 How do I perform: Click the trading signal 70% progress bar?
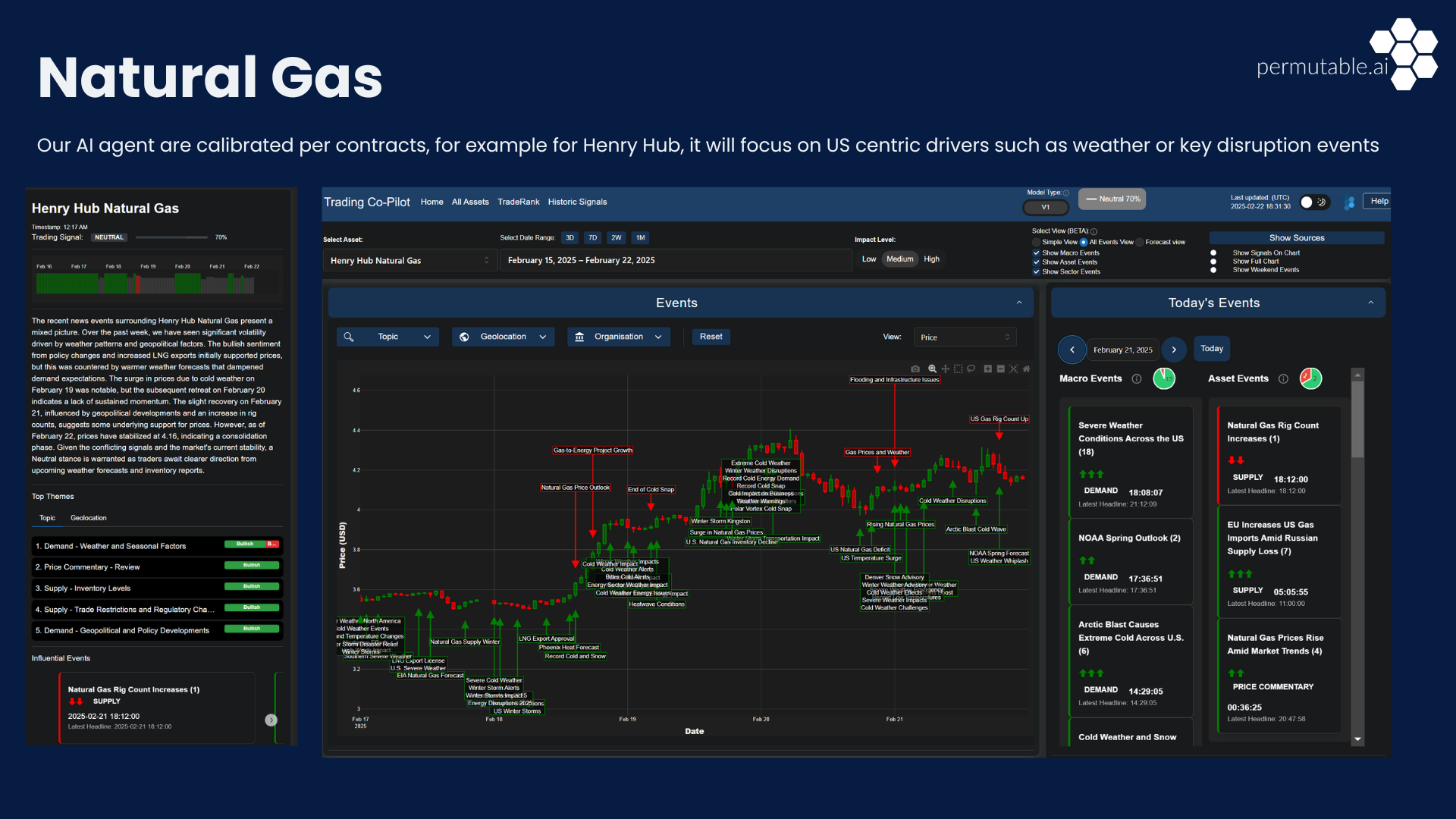[x=171, y=237]
